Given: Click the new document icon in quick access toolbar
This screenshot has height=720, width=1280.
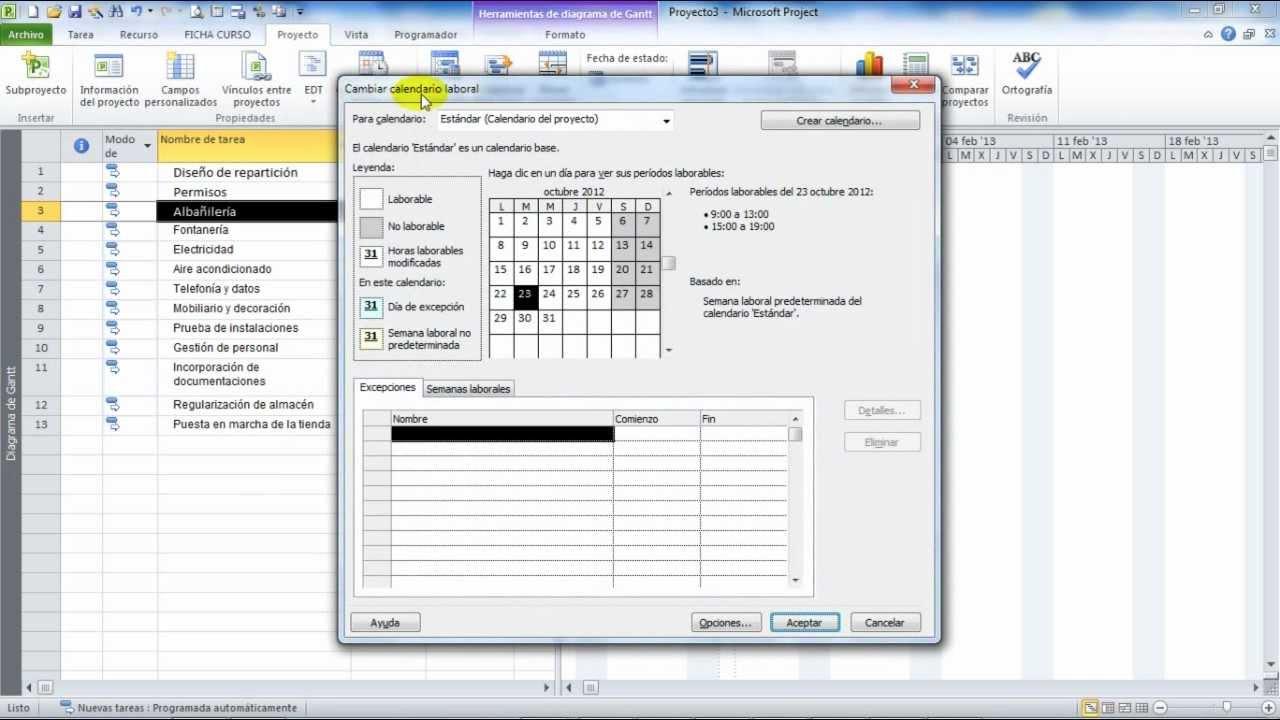Looking at the screenshot, I should pyautogui.click(x=33, y=12).
